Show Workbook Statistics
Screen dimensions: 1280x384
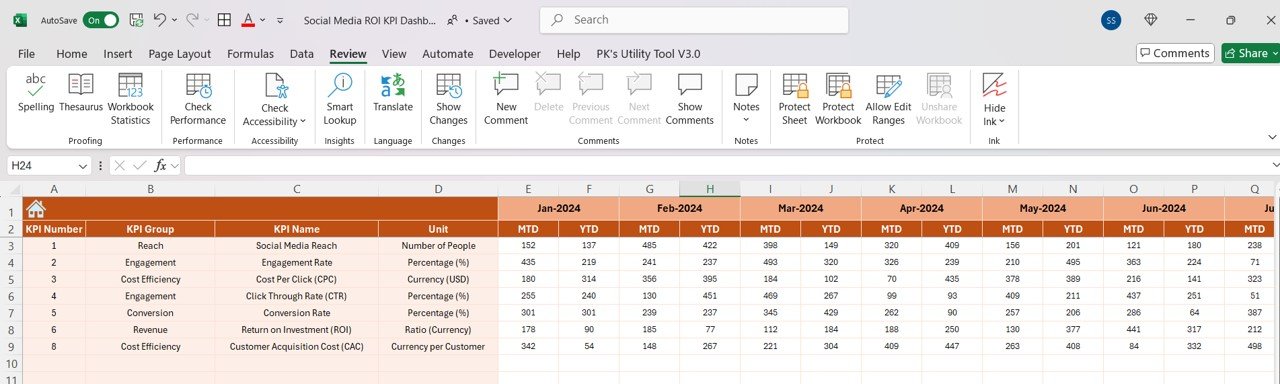(x=130, y=98)
